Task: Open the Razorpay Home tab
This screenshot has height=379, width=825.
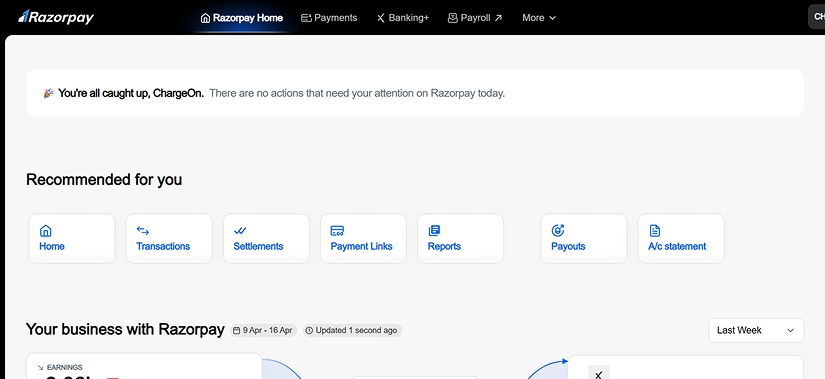Action: tap(242, 18)
